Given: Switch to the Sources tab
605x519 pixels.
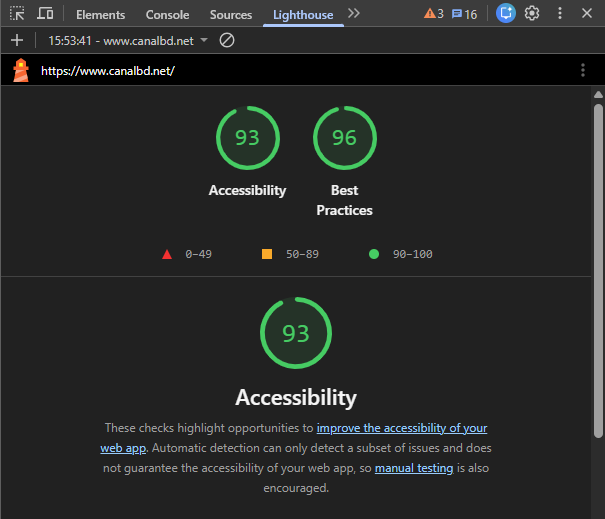Looking at the screenshot, I should click(x=231, y=15).
